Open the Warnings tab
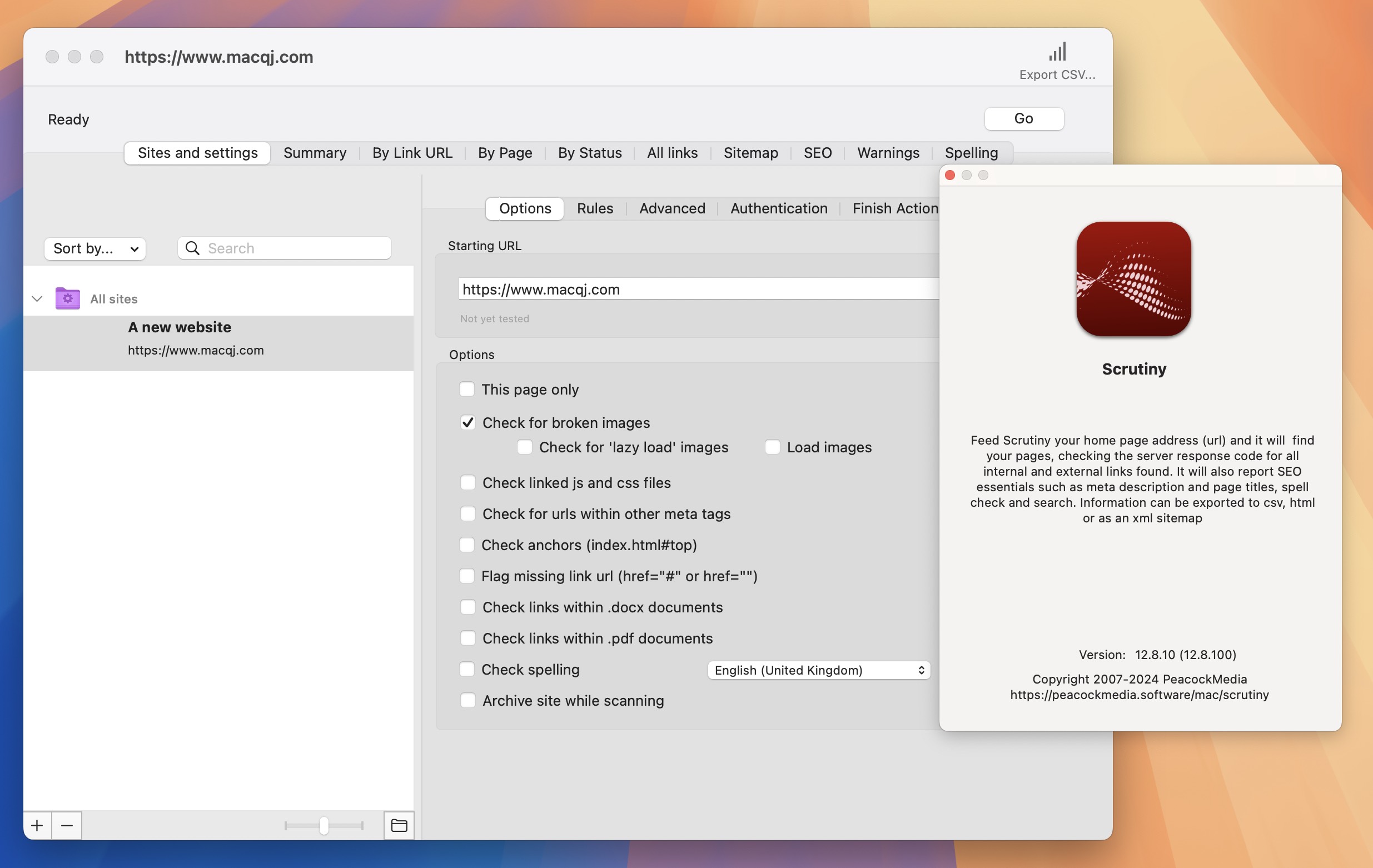The image size is (1373, 868). pos(888,153)
